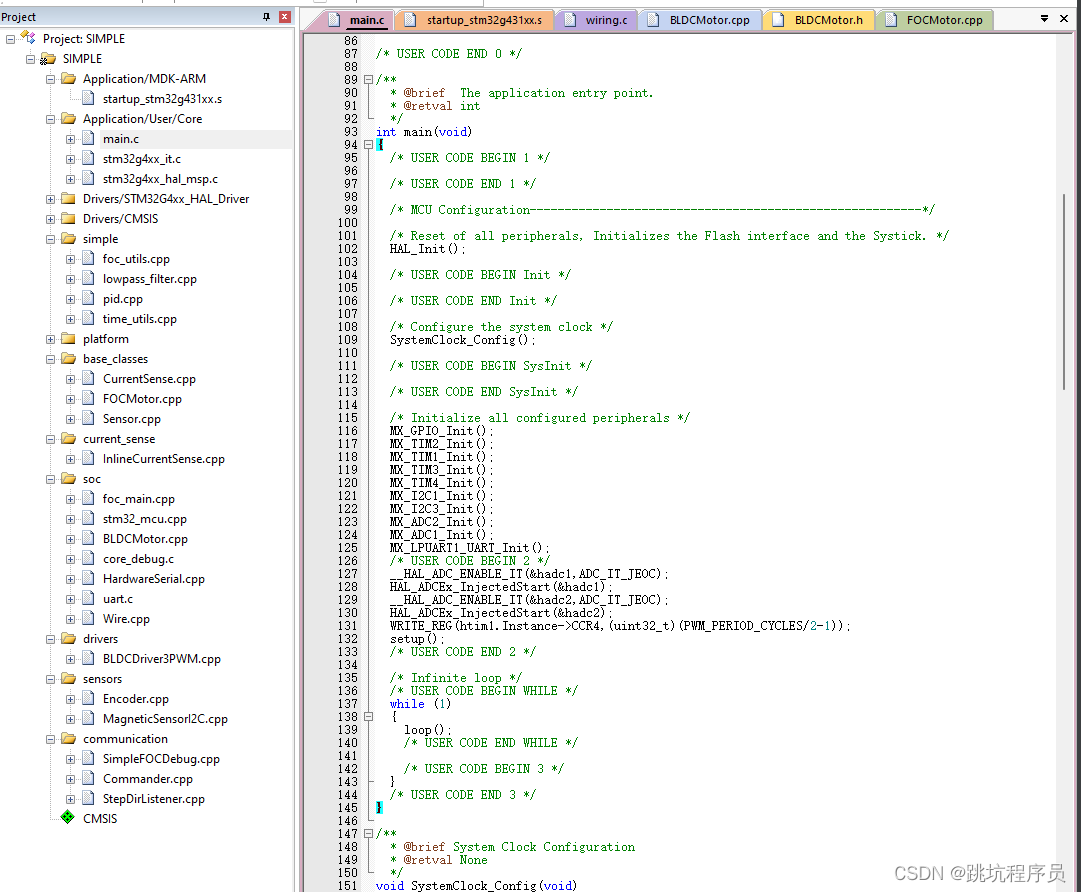1081x892 pixels.
Task: Open the document list dropdown arrow
Action: (x=1044, y=19)
